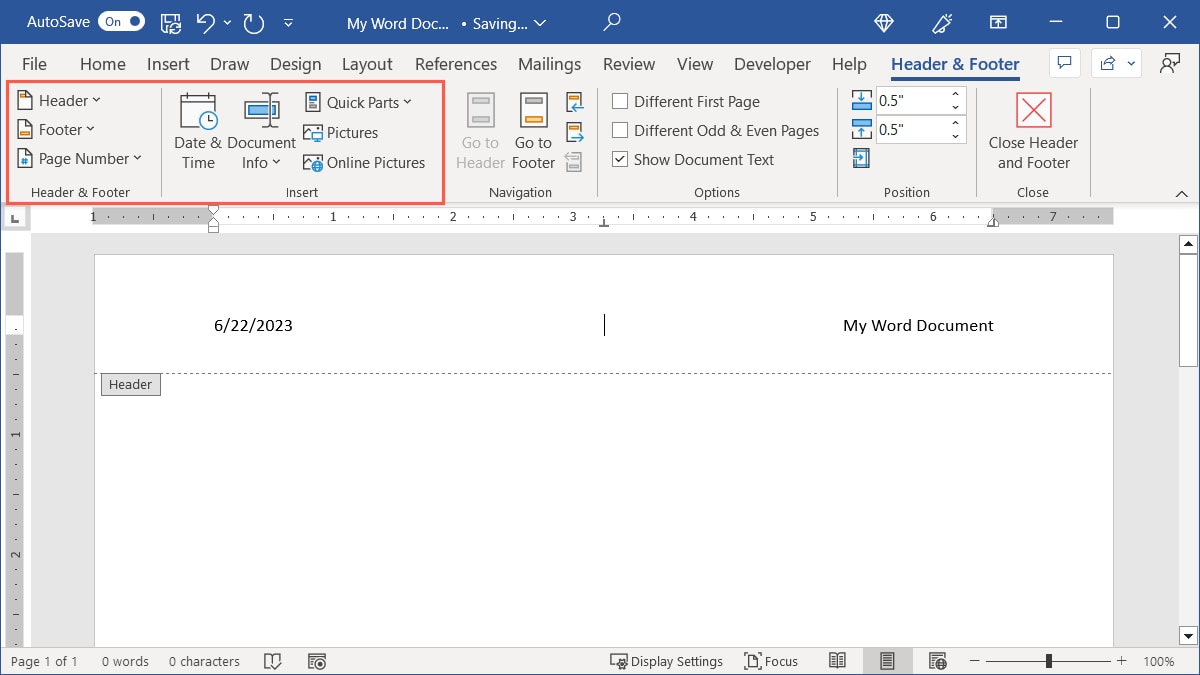Open the Review tab

628,63
